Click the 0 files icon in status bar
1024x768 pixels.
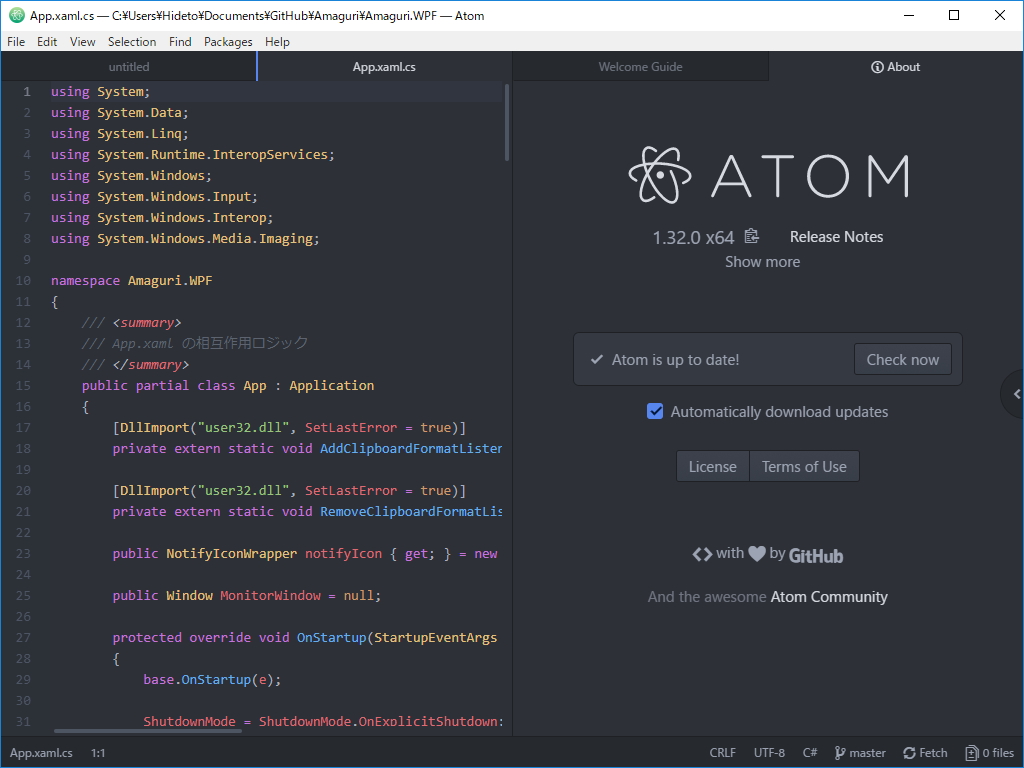[x=972, y=752]
